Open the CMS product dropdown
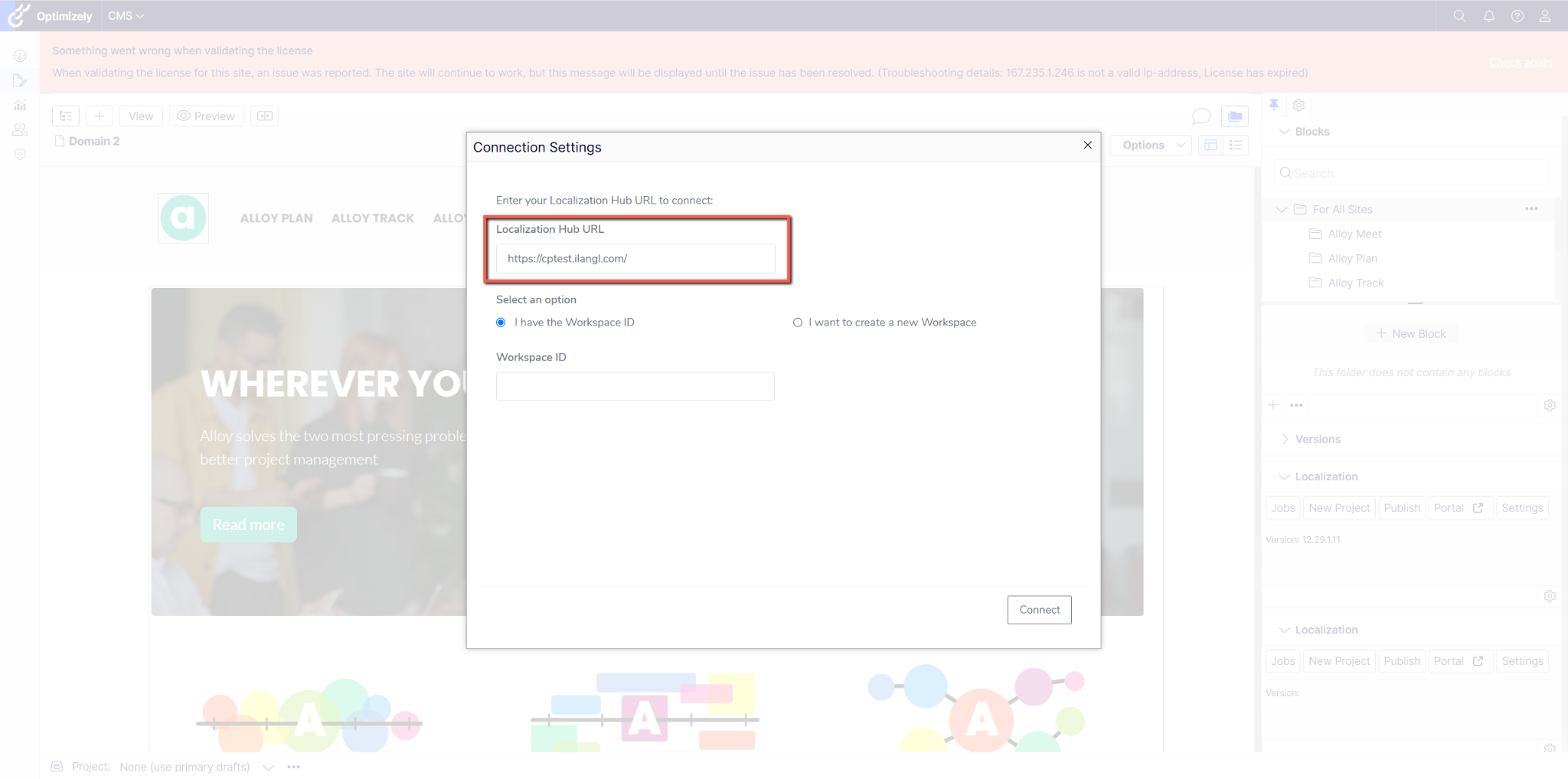1568x779 pixels. [x=126, y=16]
